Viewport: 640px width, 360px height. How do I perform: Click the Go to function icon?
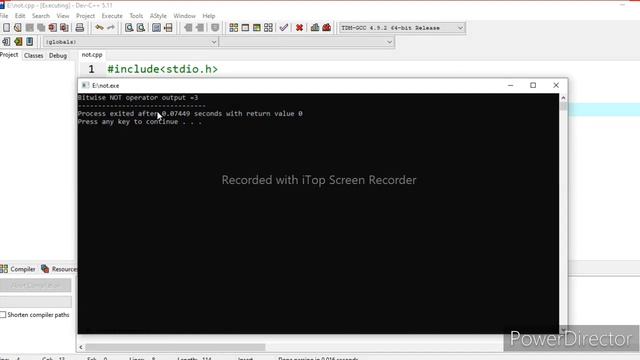(156, 28)
